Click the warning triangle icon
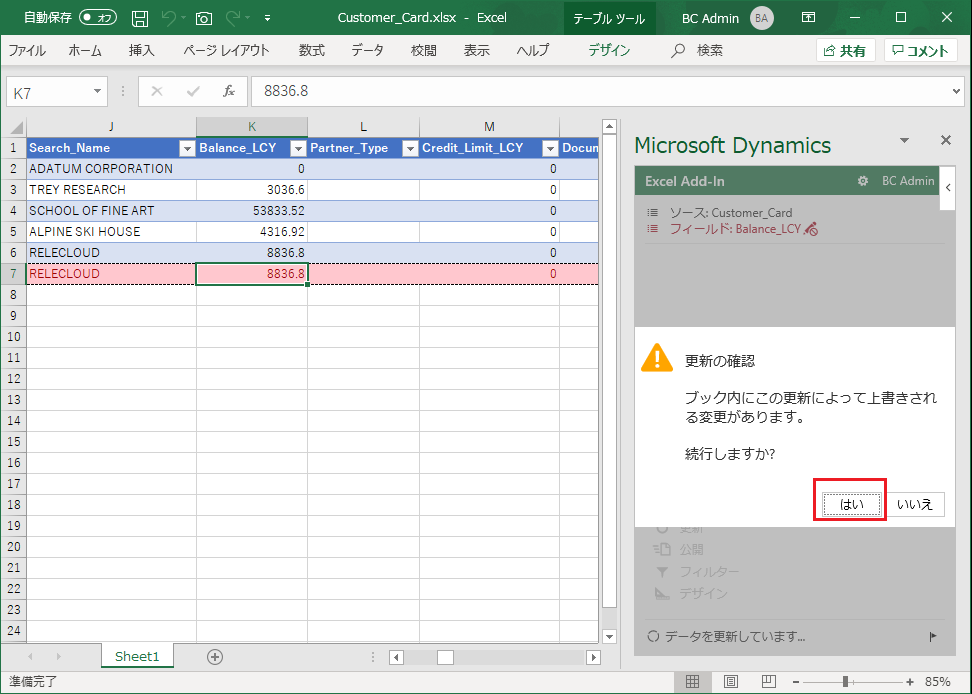This screenshot has width=972, height=694. pyautogui.click(x=656, y=358)
